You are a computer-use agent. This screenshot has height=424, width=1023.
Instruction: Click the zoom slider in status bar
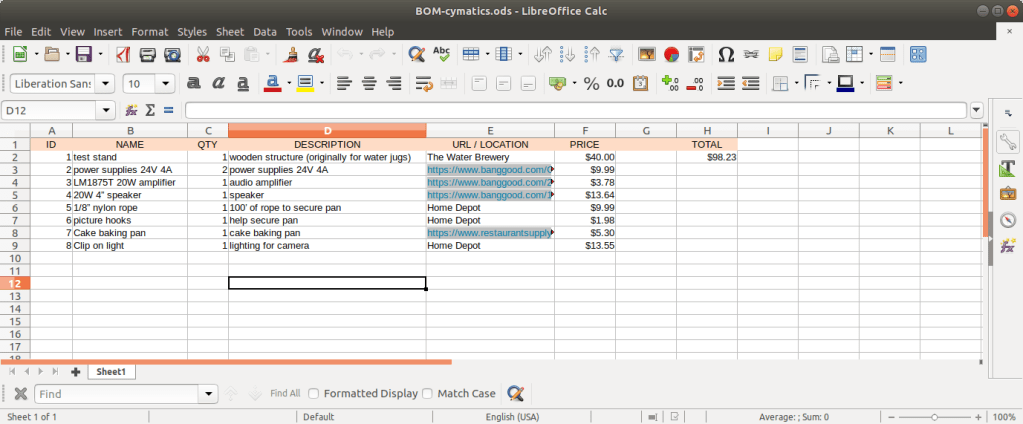(934, 416)
